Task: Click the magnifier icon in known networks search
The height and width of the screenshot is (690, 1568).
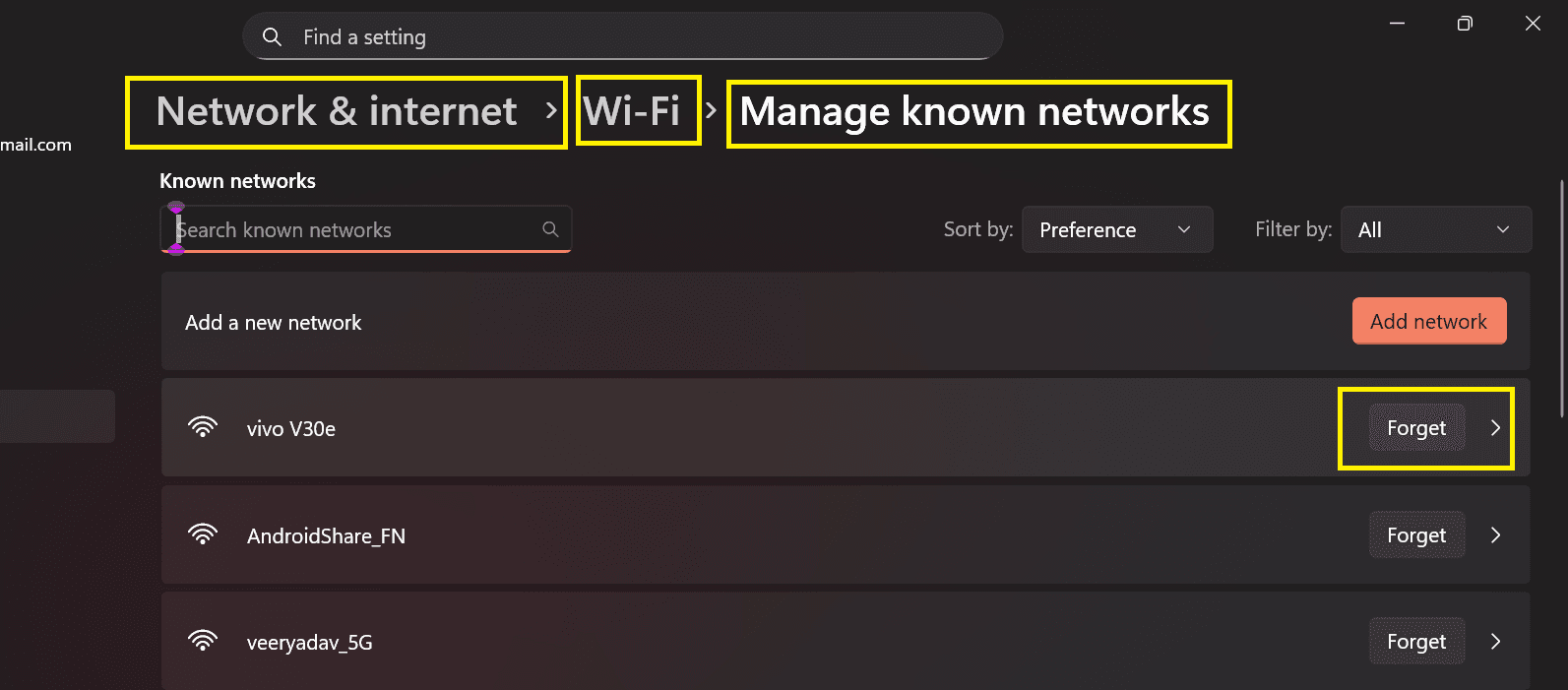Action: click(550, 228)
